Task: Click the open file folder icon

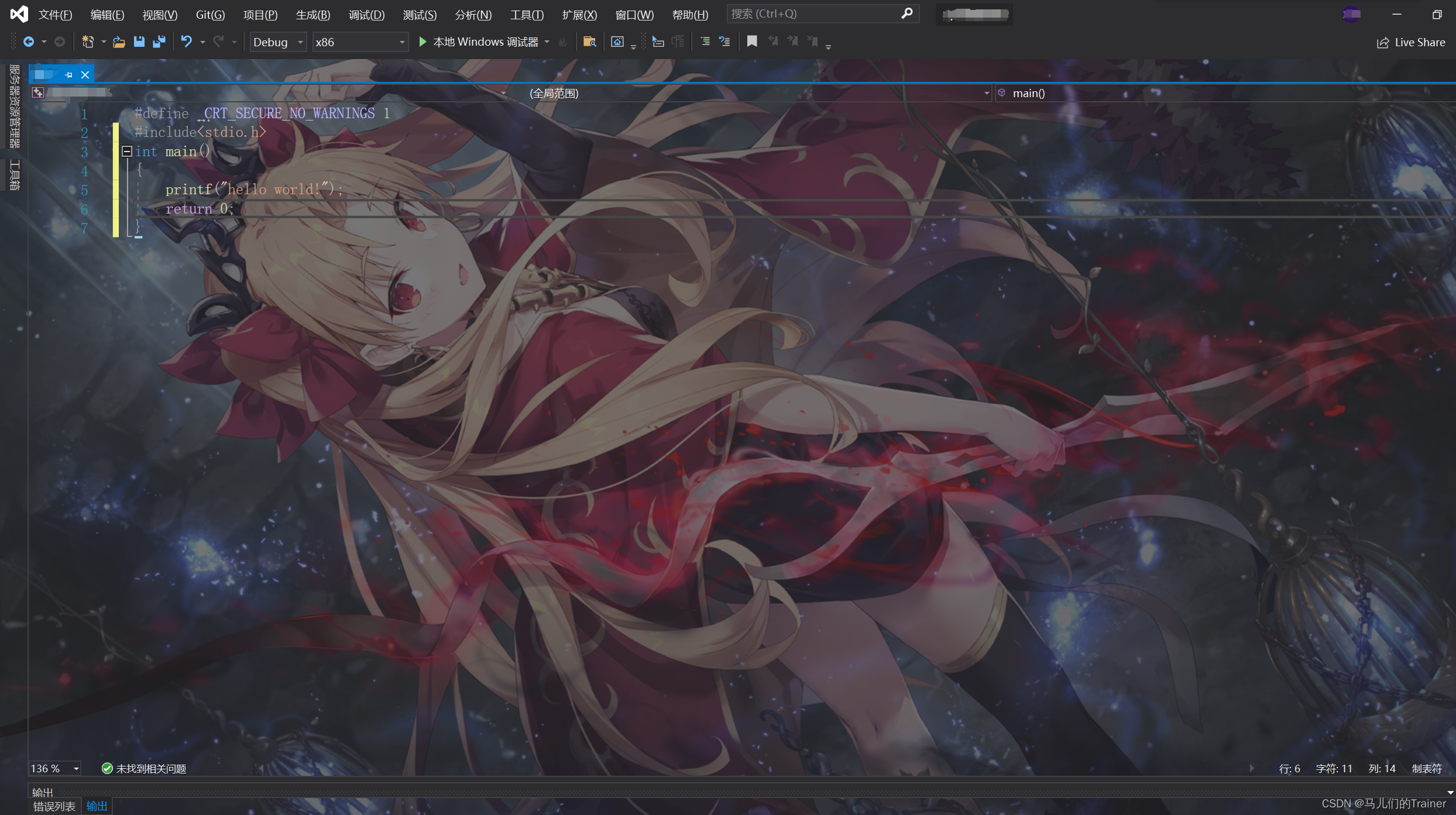Action: tap(119, 42)
